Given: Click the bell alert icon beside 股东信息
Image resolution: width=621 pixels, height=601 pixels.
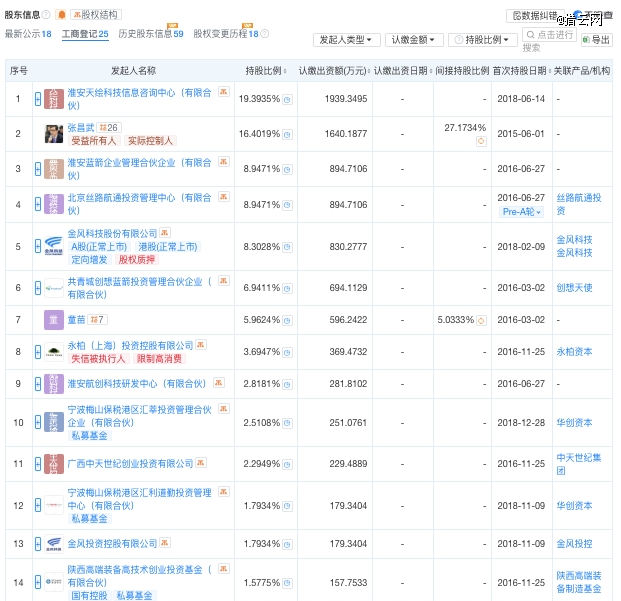Looking at the screenshot, I should (61, 15).
